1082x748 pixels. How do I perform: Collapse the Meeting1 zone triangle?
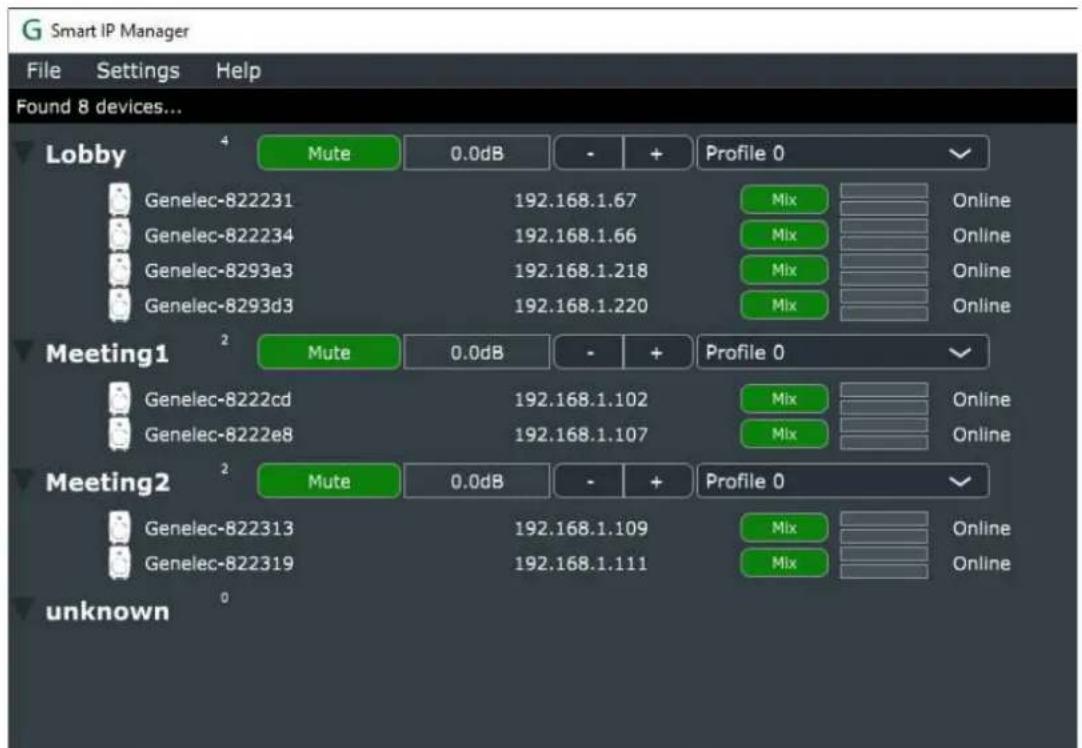(24, 352)
